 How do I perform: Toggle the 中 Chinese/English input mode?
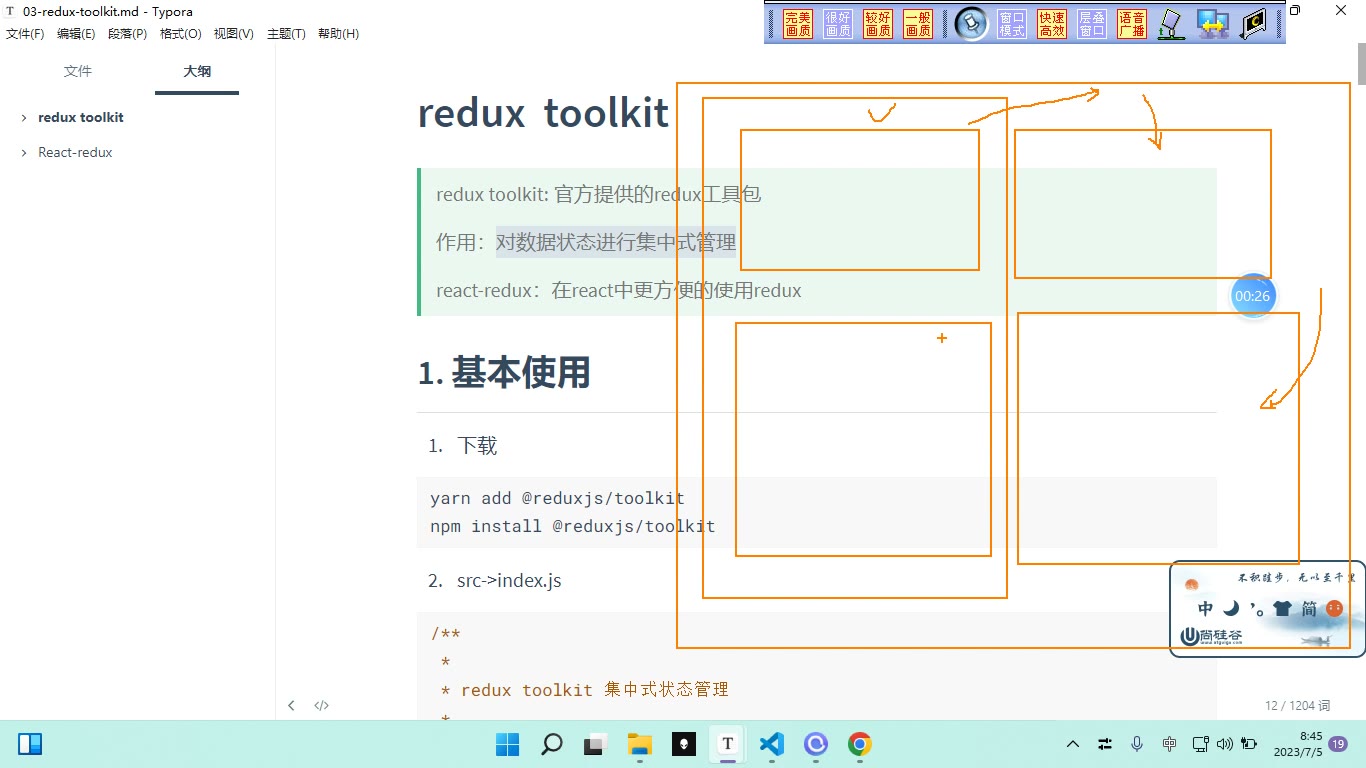1206,608
